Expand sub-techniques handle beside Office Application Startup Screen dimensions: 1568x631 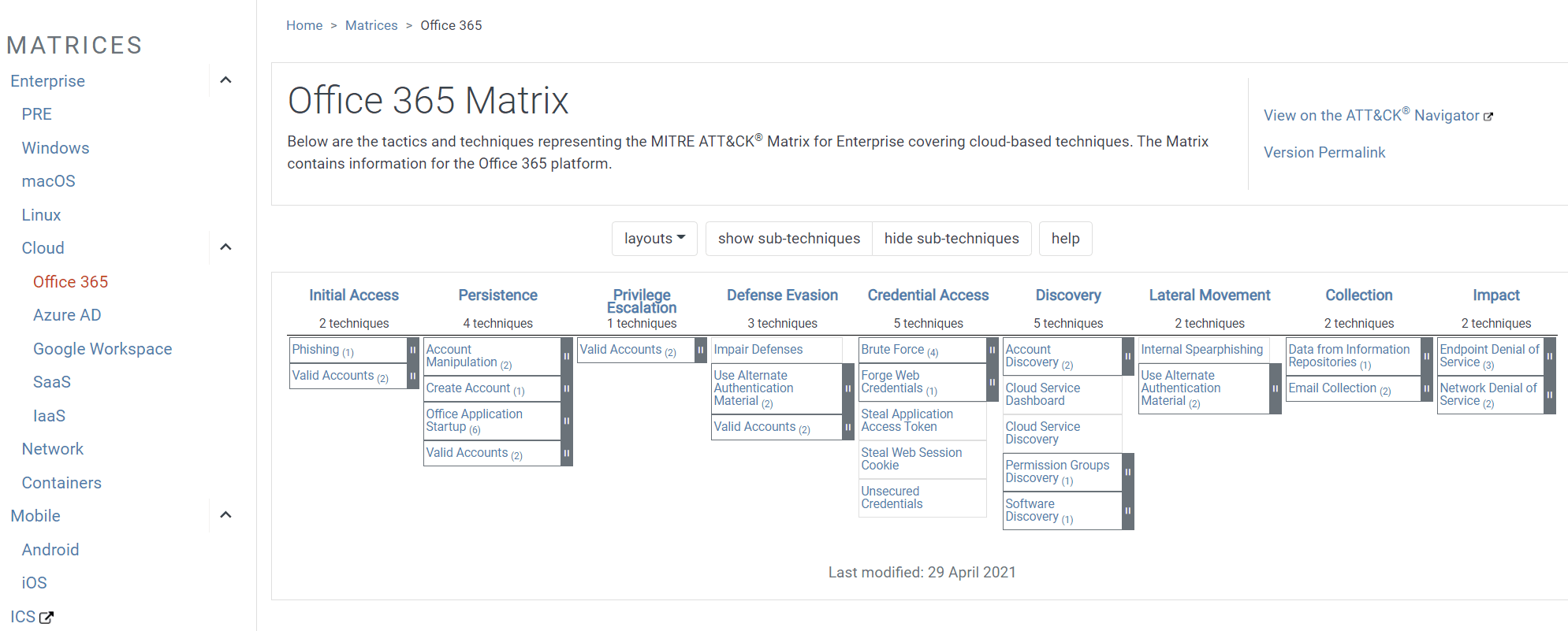point(566,421)
